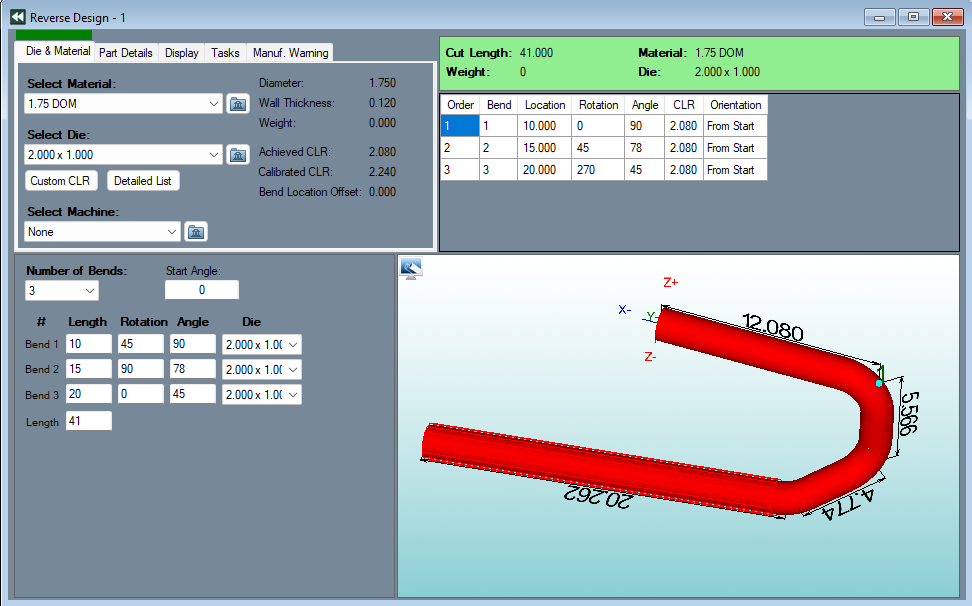Click the Location column header
This screenshot has height=606, width=972.
(x=544, y=105)
